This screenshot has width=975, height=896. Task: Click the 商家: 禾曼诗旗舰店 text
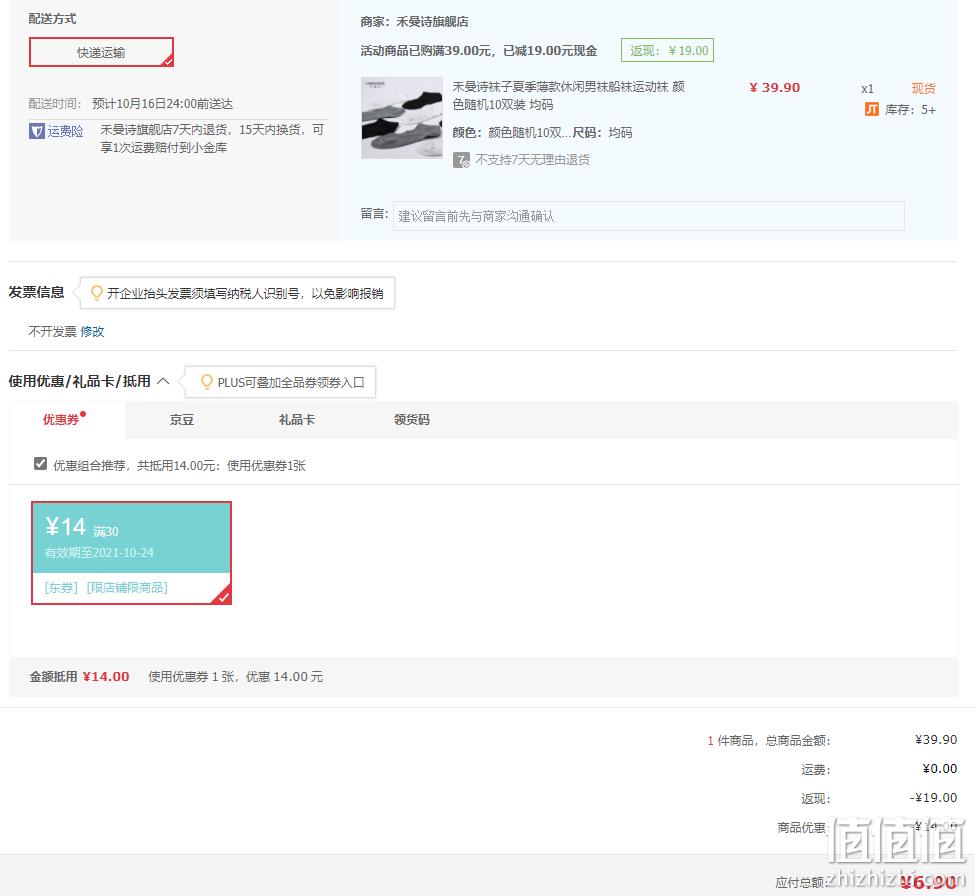click(415, 22)
